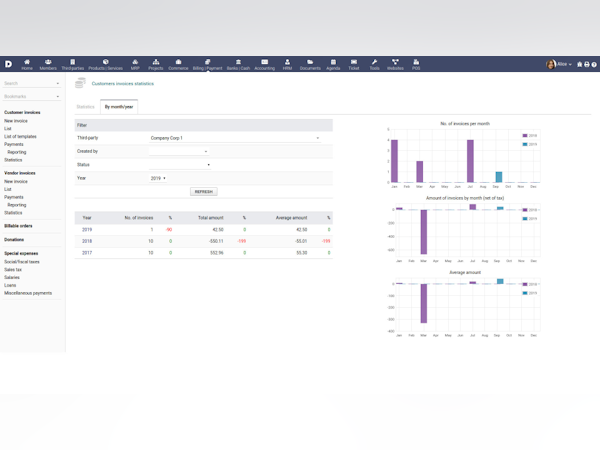Open the Members module icon

point(48,64)
